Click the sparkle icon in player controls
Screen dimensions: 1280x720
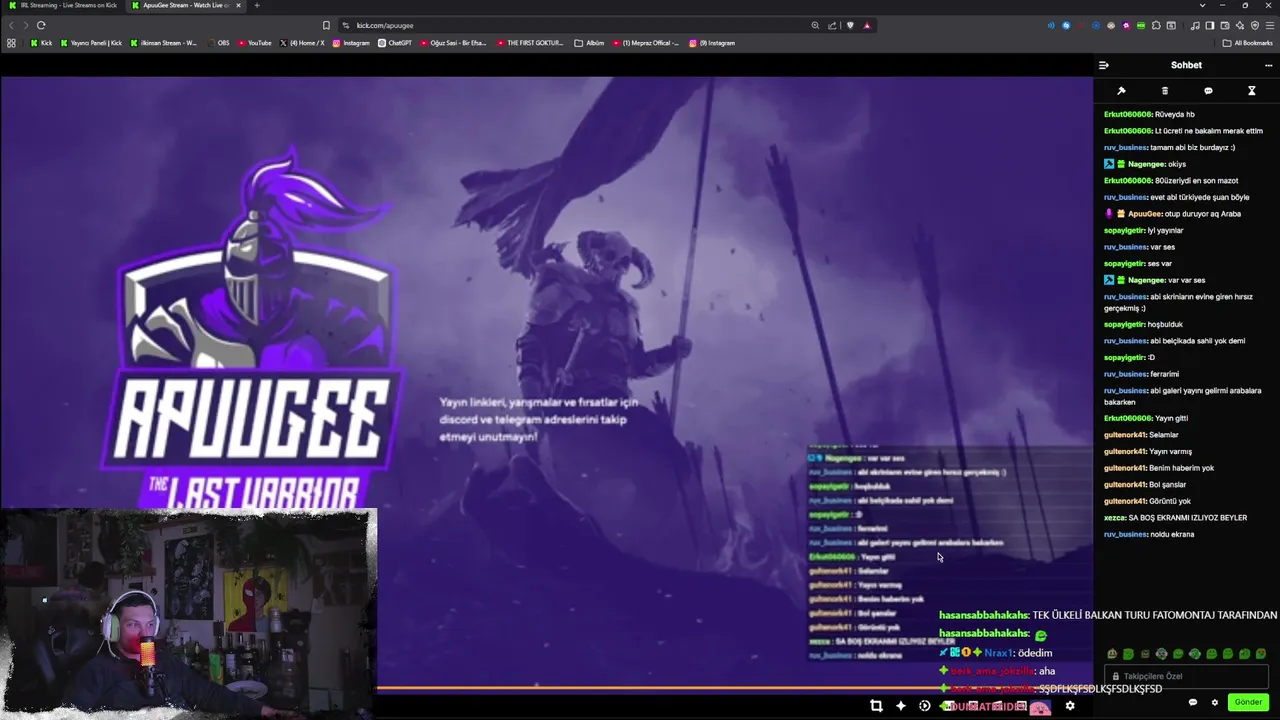pos(900,706)
